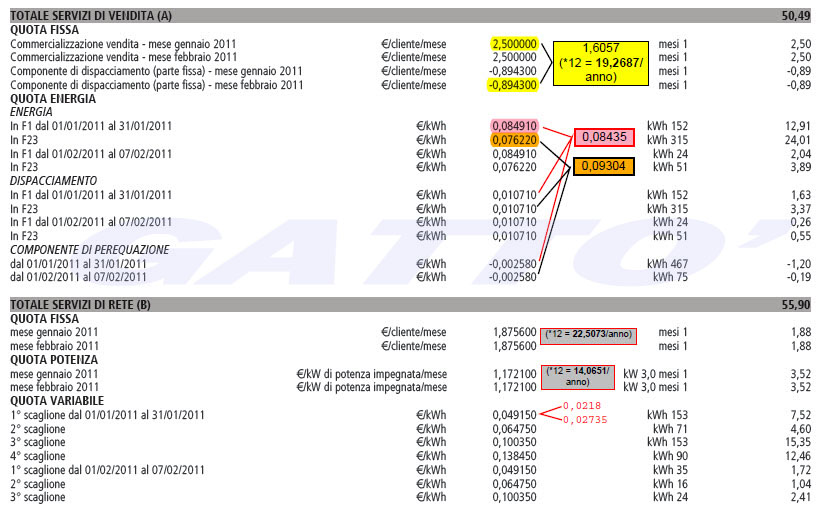
Task: Click the yellow-highlighted value "-0,894300"
Action: click(x=513, y=85)
